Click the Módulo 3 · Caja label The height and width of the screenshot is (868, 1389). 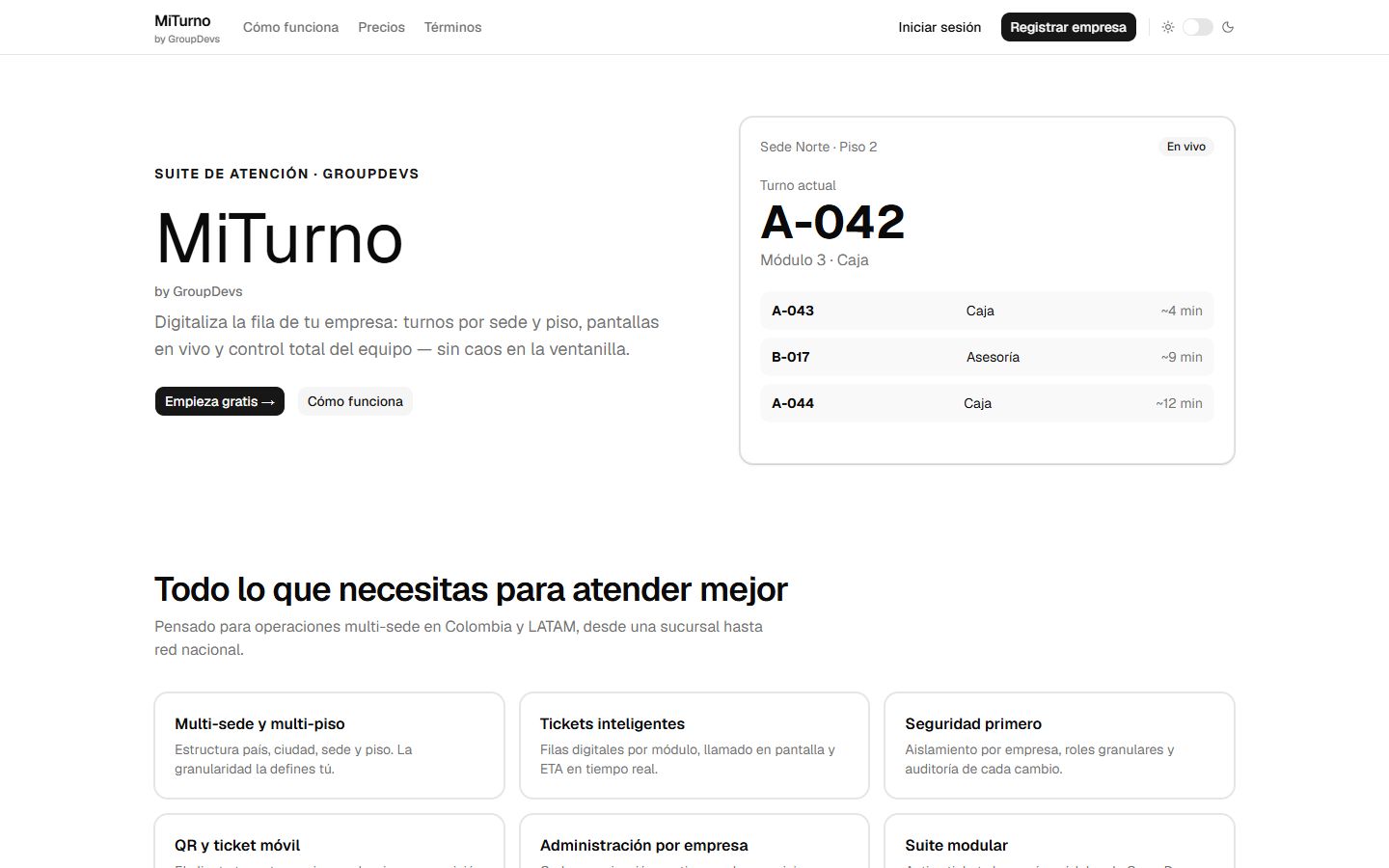(x=814, y=260)
